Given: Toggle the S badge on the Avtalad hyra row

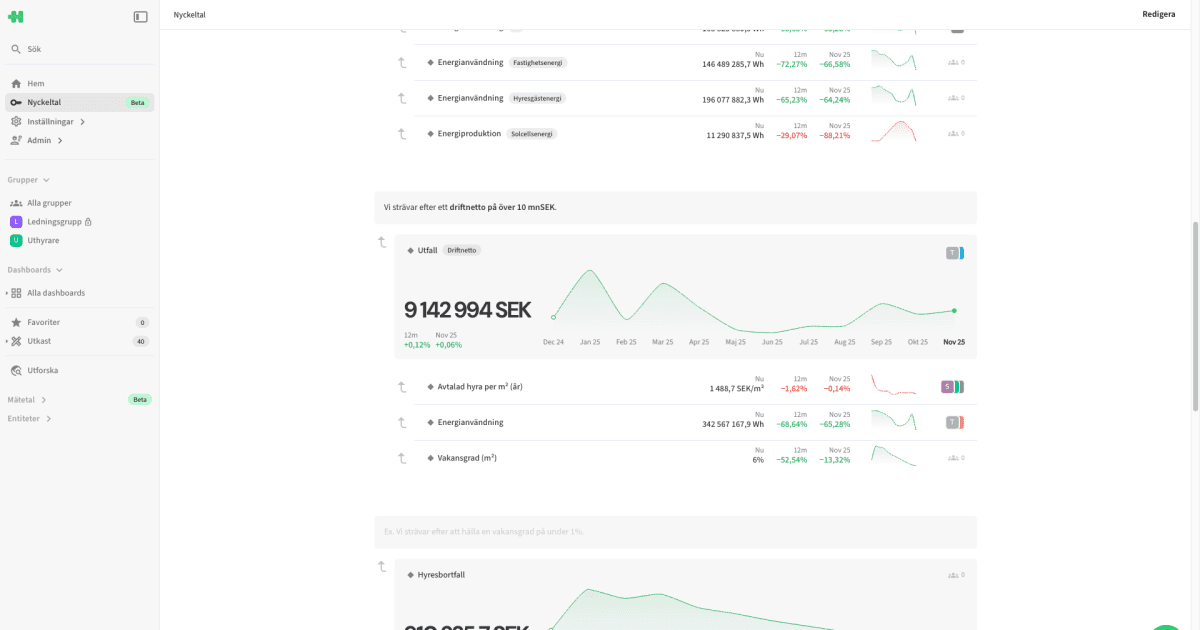Looking at the screenshot, I should tap(946, 385).
